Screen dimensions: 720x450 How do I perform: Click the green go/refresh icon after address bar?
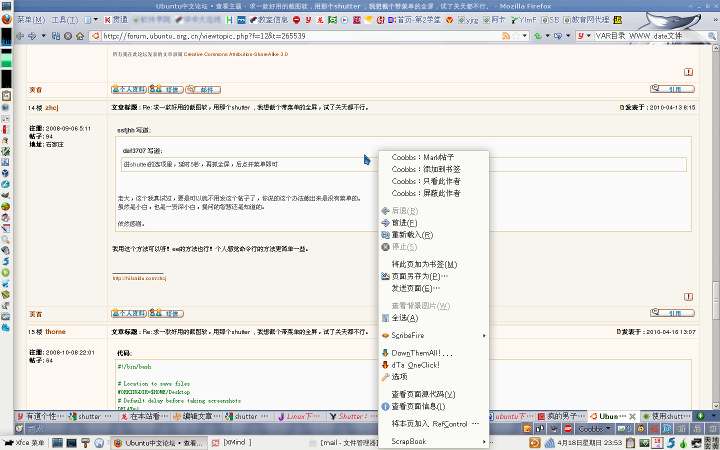click(538, 36)
